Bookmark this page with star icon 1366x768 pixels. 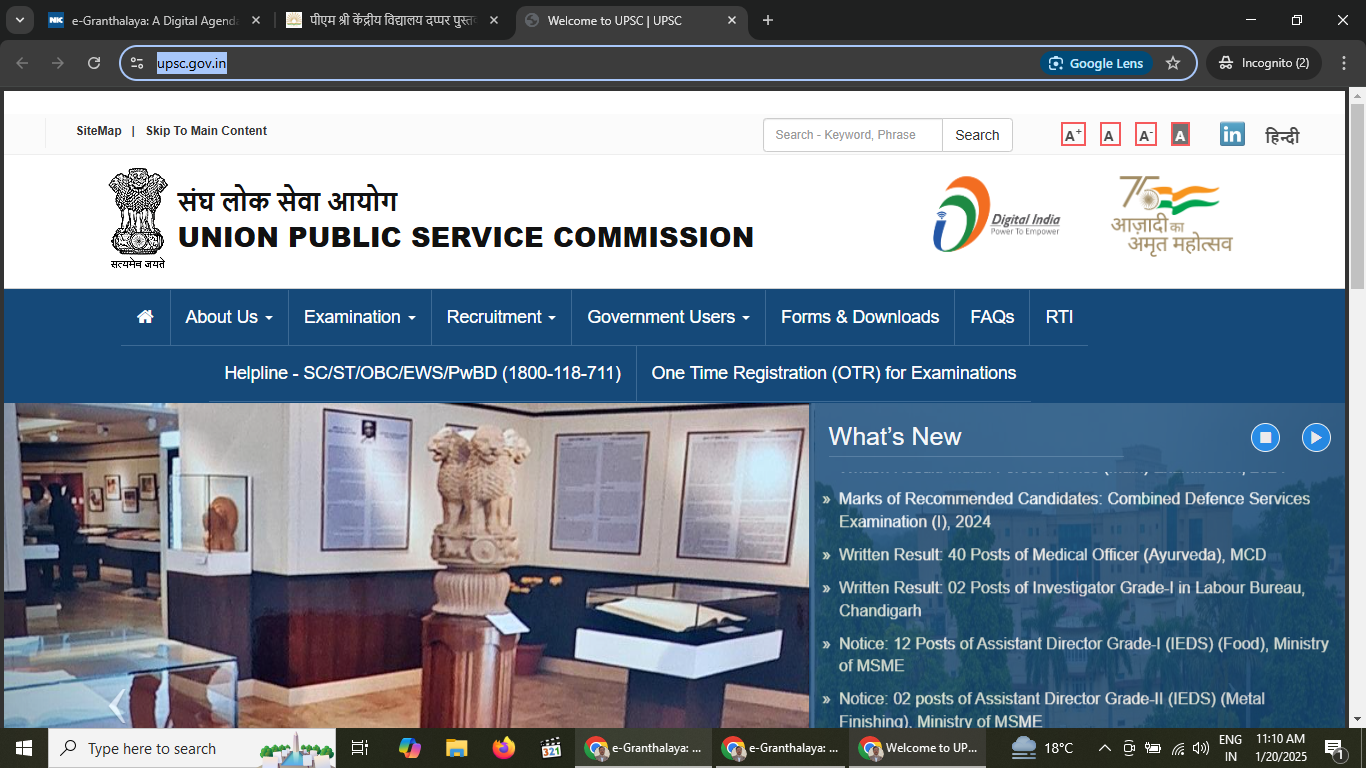1173,63
